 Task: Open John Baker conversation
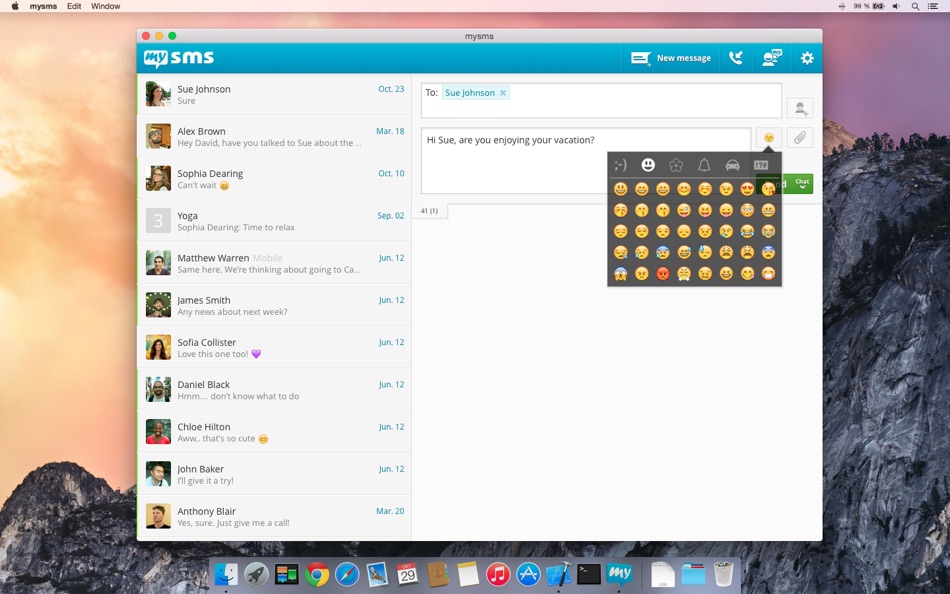pos(274,474)
